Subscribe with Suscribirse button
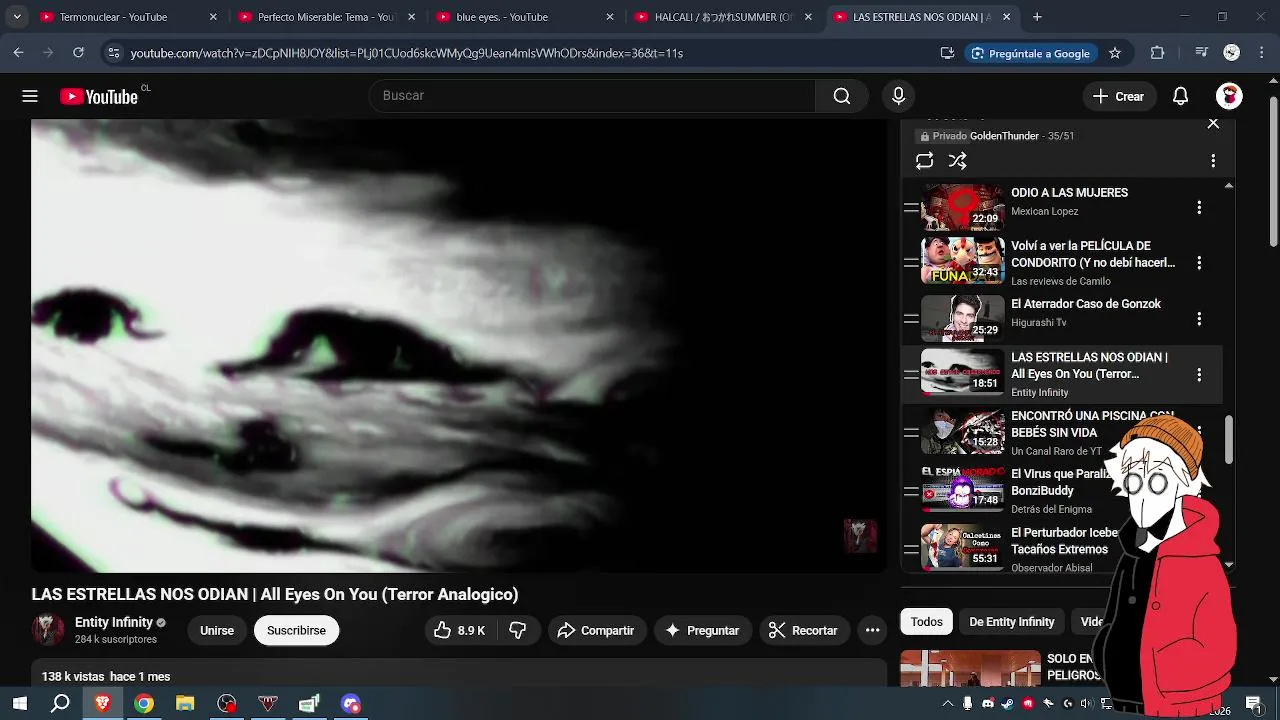This screenshot has height=720, width=1280. pyautogui.click(x=296, y=630)
